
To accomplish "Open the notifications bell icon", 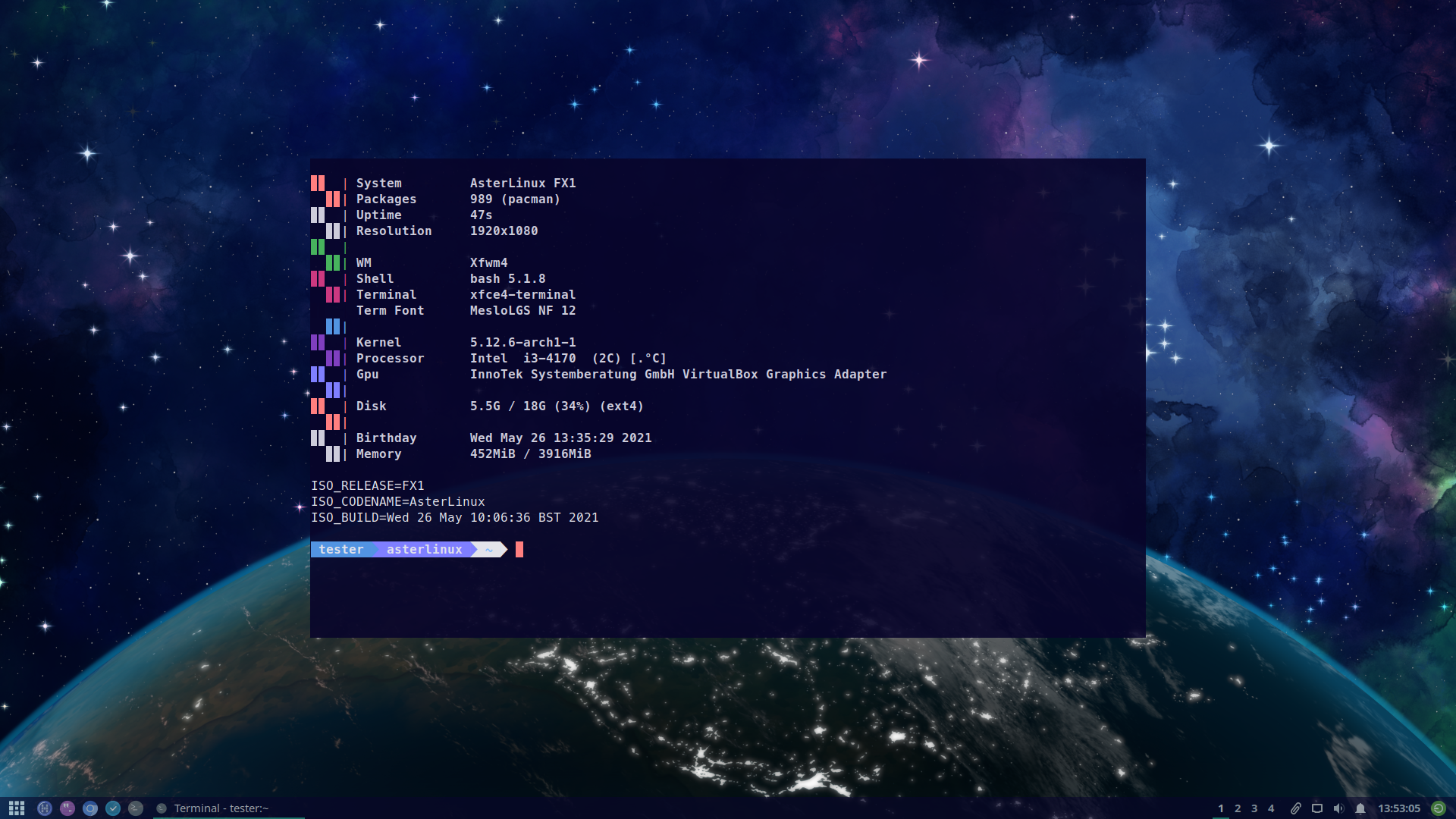I will point(1360,808).
